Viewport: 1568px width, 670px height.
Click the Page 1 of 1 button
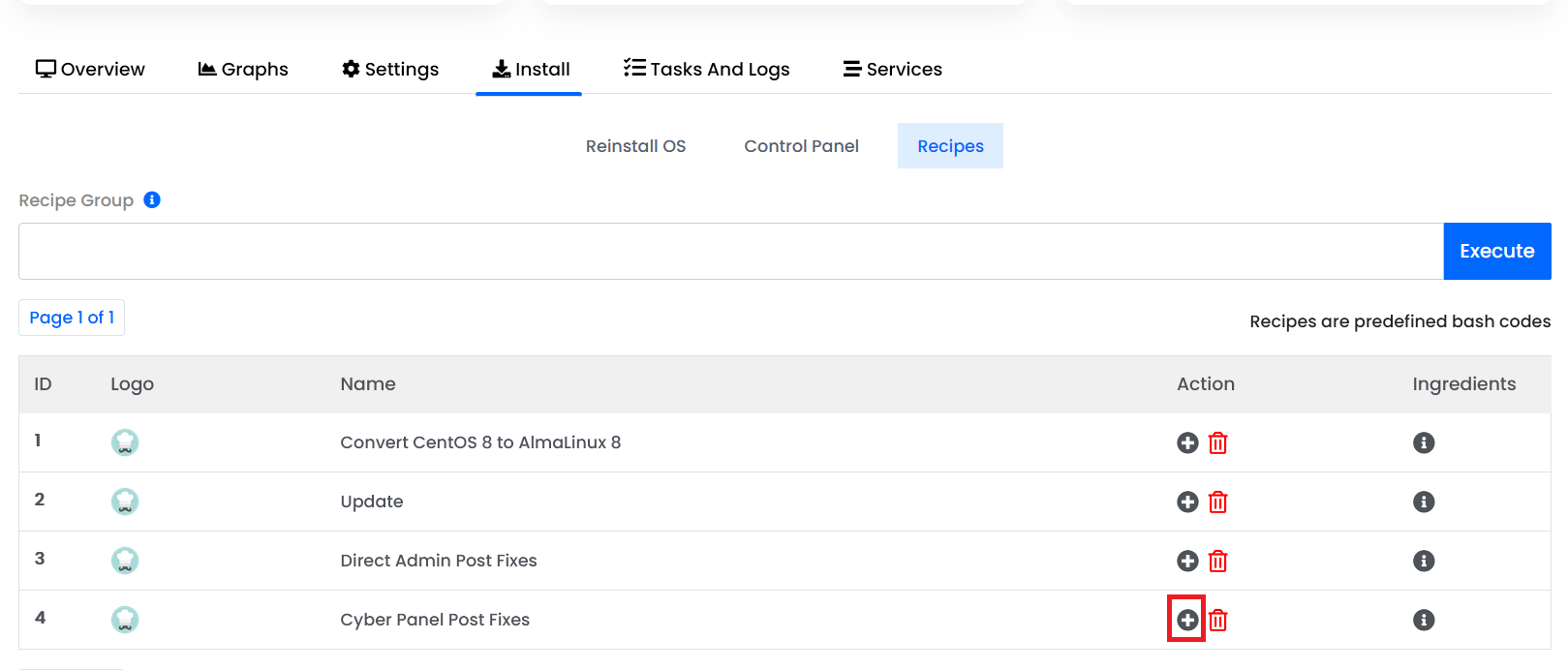[72, 318]
